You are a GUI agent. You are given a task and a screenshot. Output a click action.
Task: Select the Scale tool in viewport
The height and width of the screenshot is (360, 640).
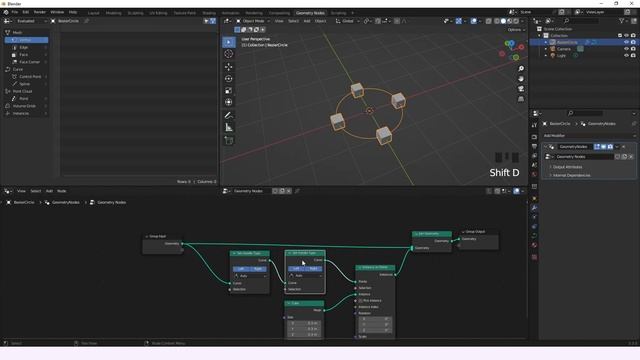(229, 91)
